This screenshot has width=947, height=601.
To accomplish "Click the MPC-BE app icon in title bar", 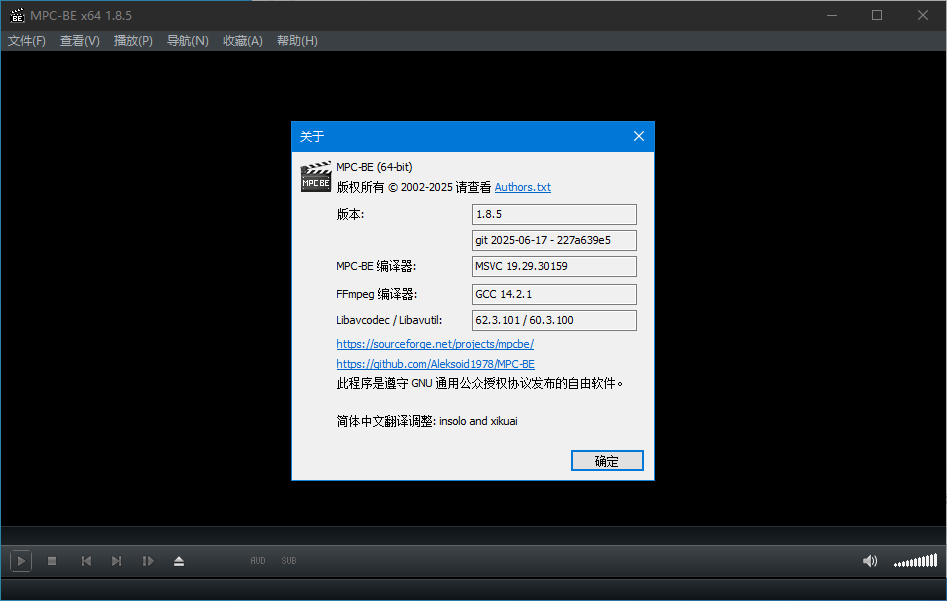I will click(17, 16).
